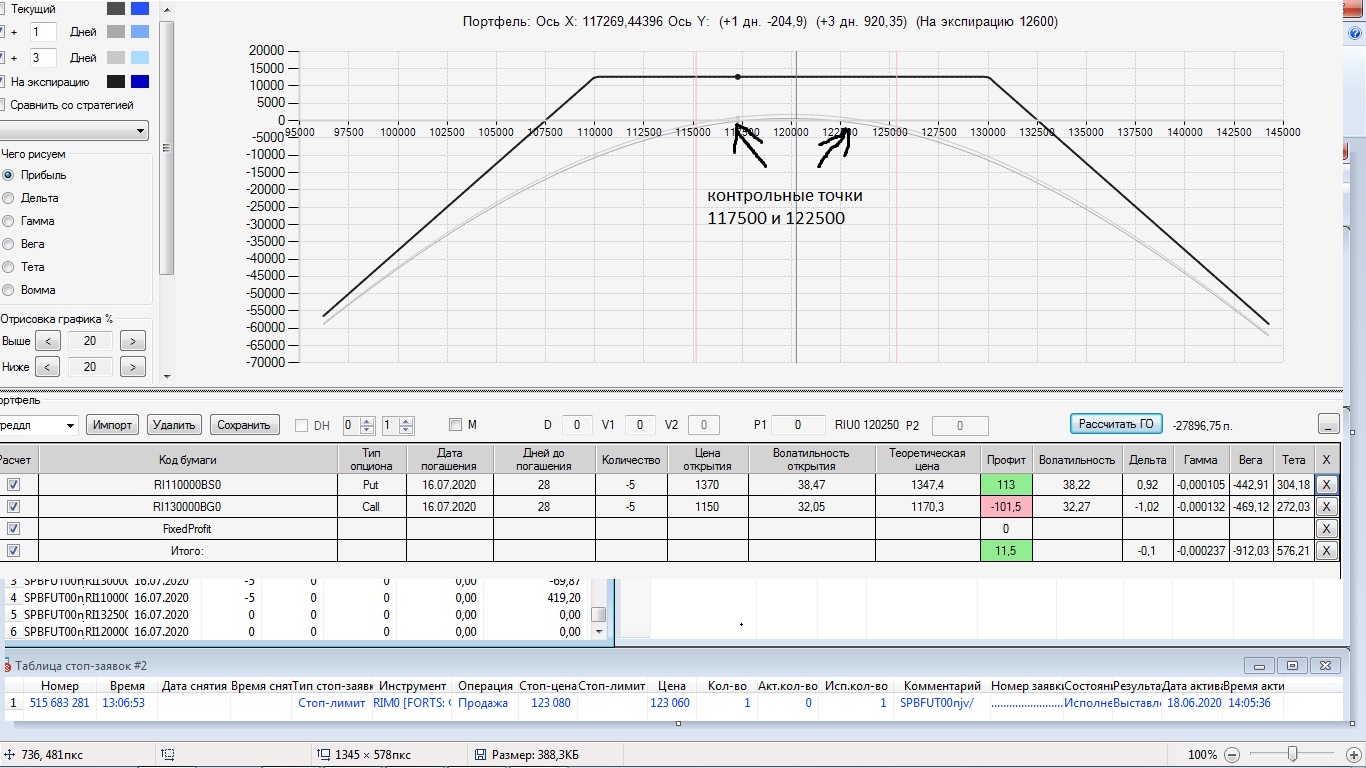1366x768 pixels.
Task: Restore the Таблица стоп-заявок #2 window
Action: [1292, 665]
